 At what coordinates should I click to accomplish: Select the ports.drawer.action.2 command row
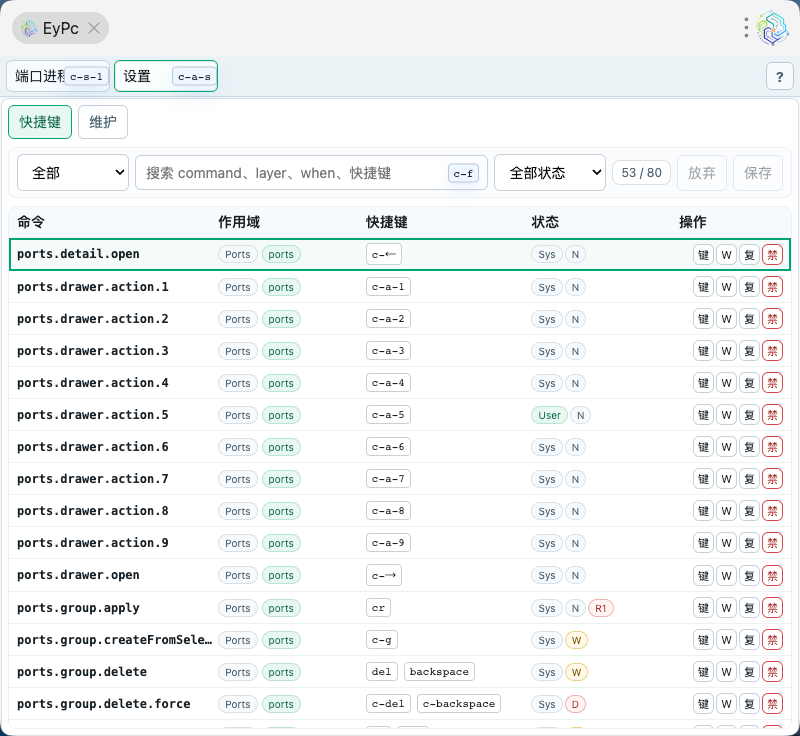pos(400,319)
